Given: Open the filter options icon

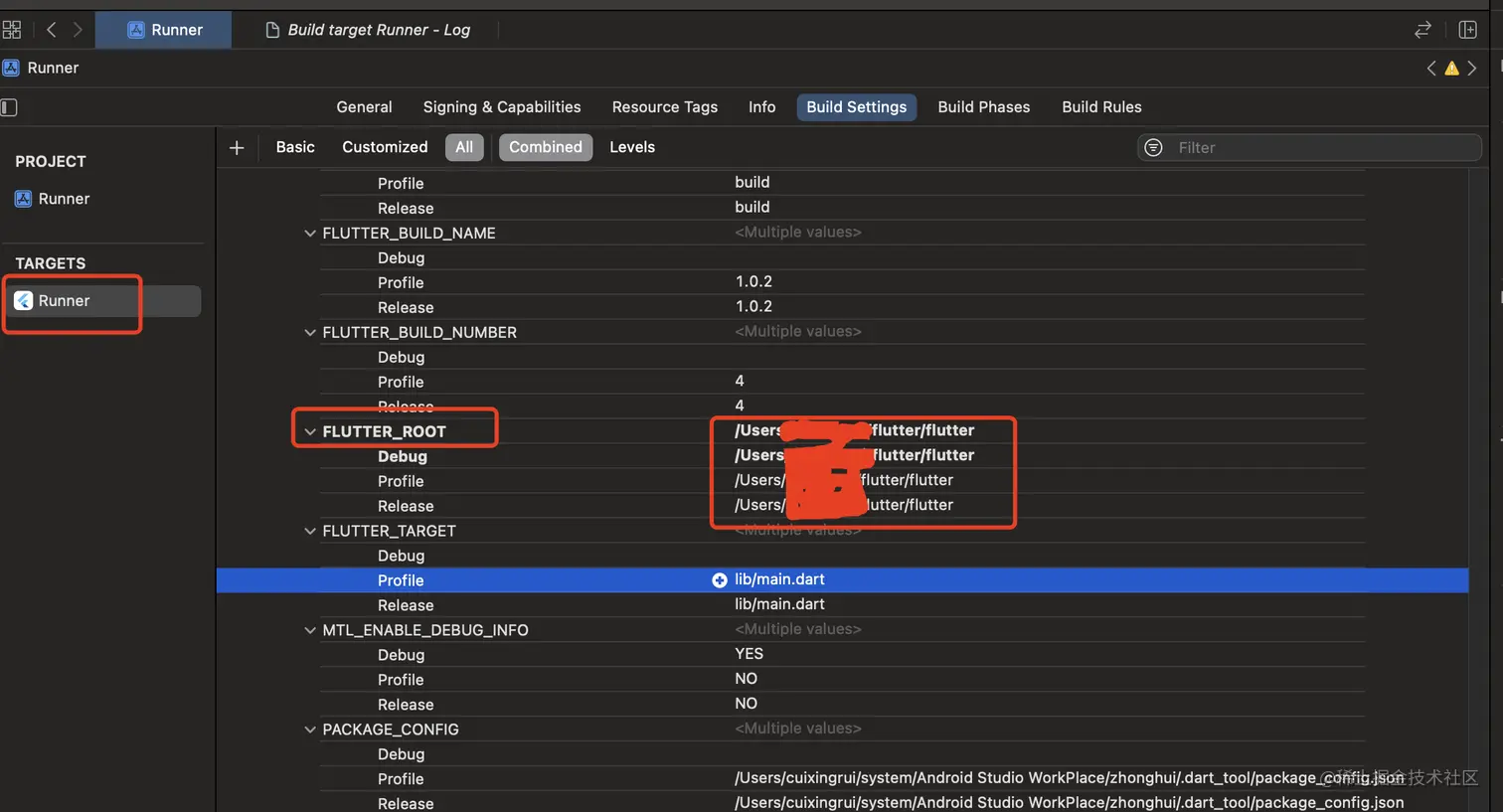Looking at the screenshot, I should coord(1153,147).
